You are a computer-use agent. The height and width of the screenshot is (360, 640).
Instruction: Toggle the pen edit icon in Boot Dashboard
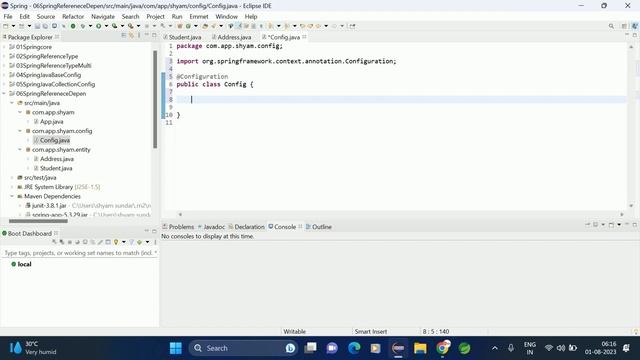(100, 242)
